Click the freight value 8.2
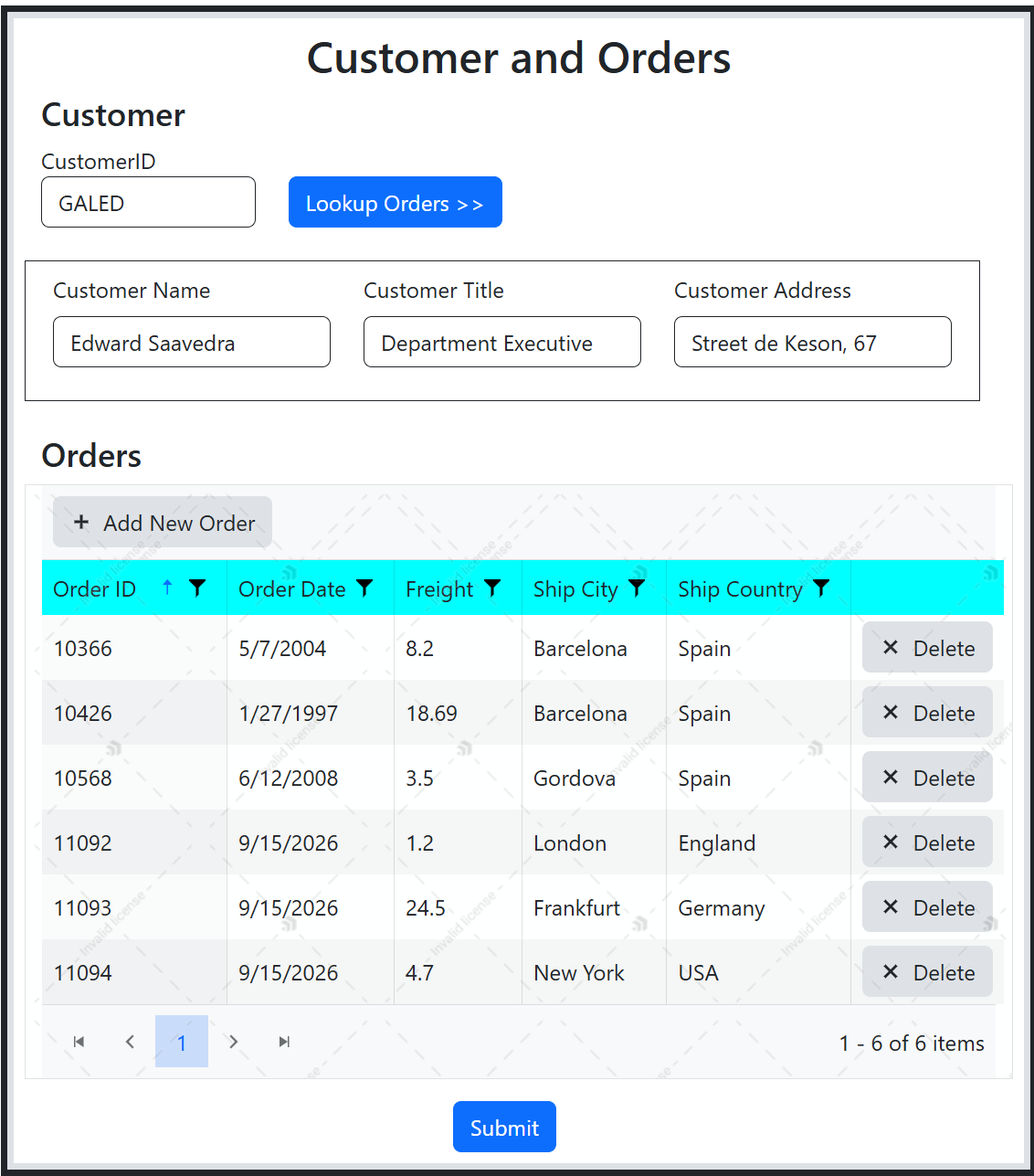 pos(420,649)
